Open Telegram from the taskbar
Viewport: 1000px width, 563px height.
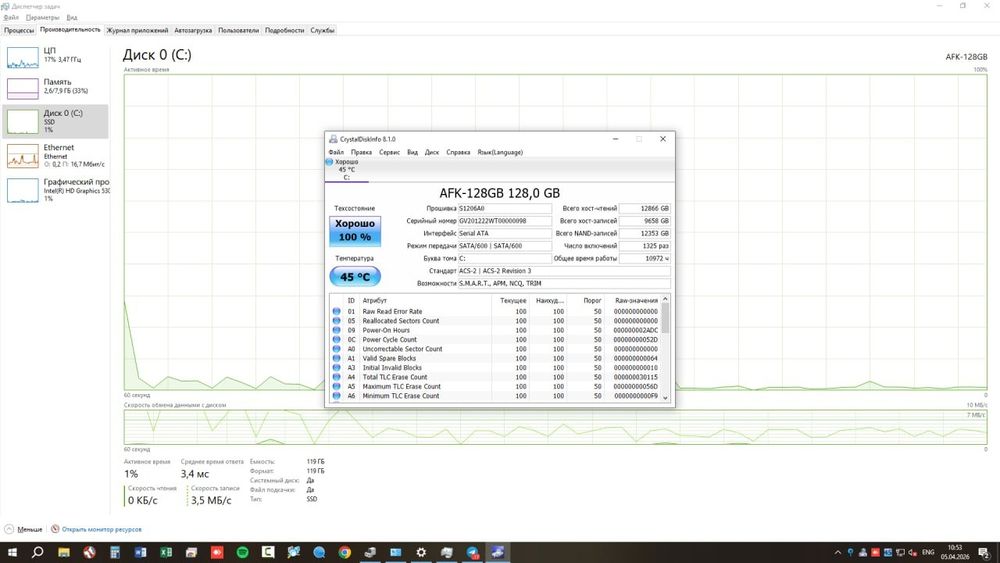472,552
